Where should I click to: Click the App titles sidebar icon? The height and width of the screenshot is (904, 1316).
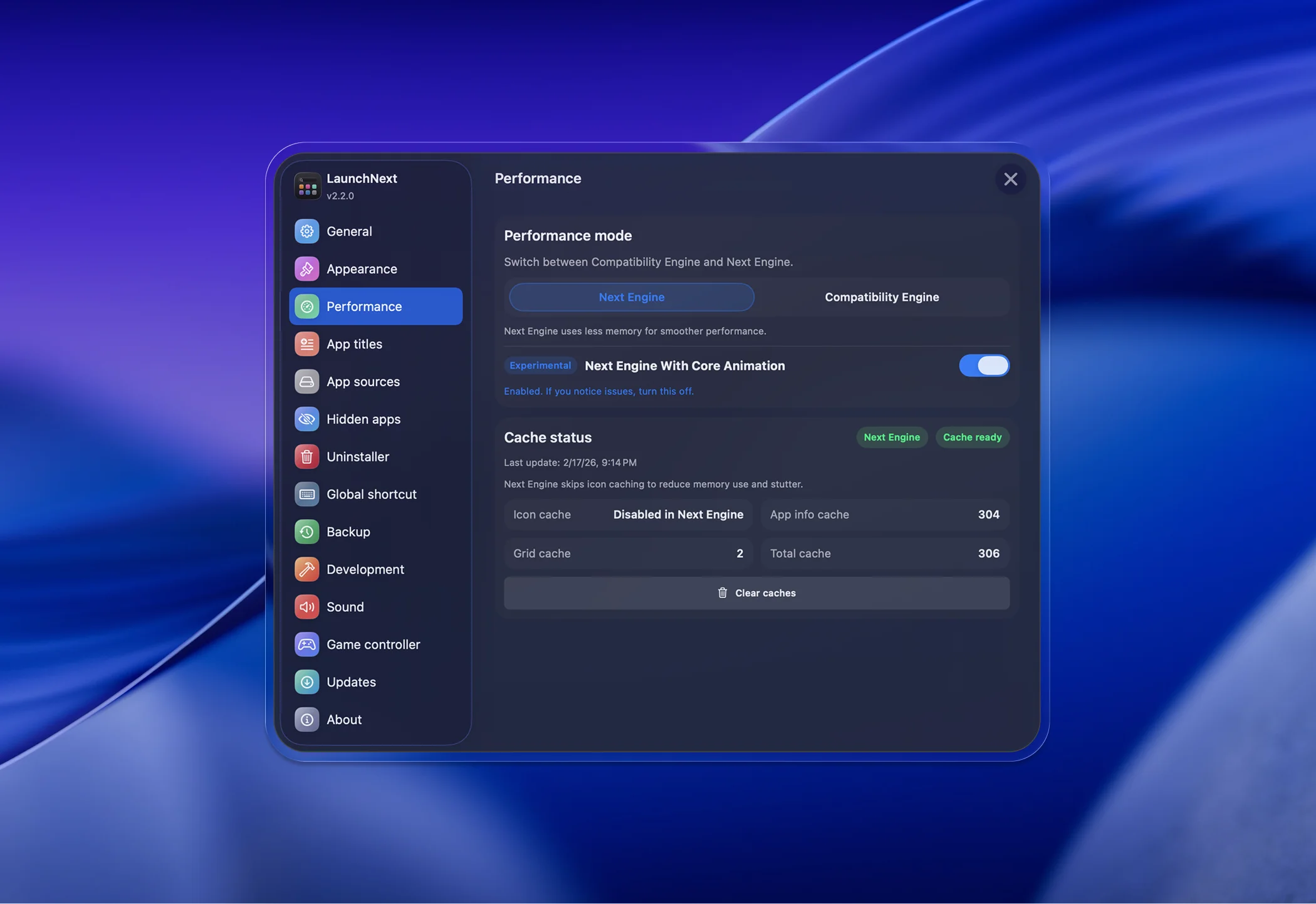(x=306, y=344)
